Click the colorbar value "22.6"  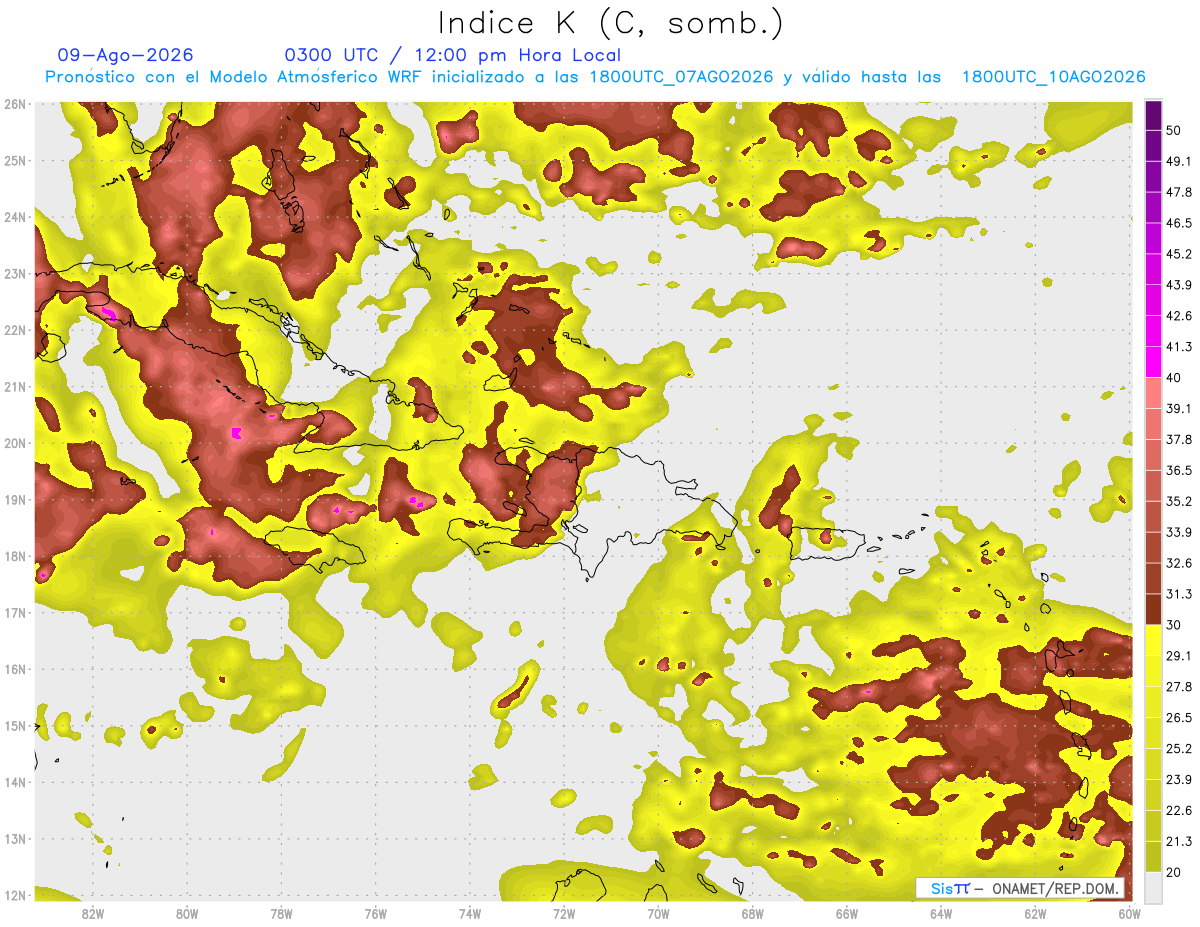1178,811
